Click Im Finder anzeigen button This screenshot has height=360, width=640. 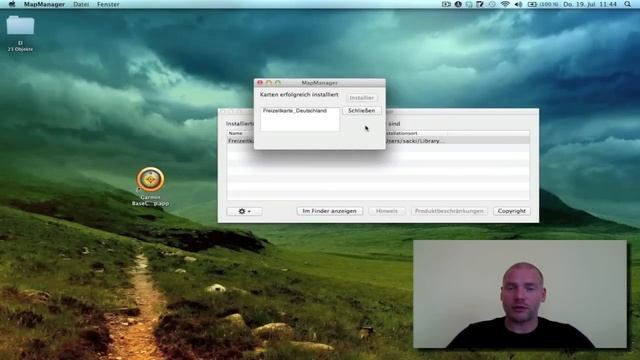tap(330, 211)
